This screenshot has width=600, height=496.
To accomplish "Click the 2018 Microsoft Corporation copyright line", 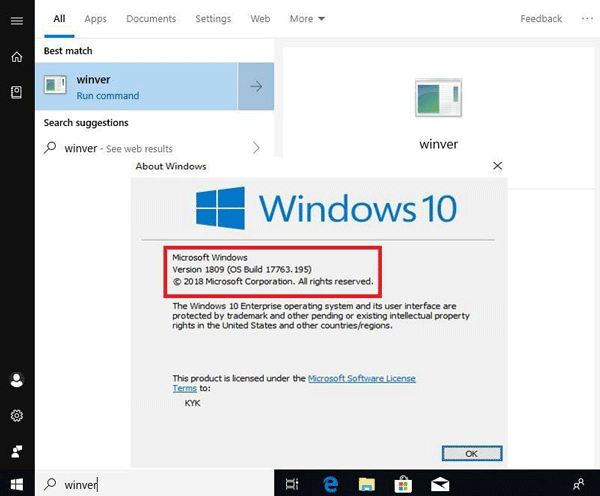I will pyautogui.click(x=273, y=282).
